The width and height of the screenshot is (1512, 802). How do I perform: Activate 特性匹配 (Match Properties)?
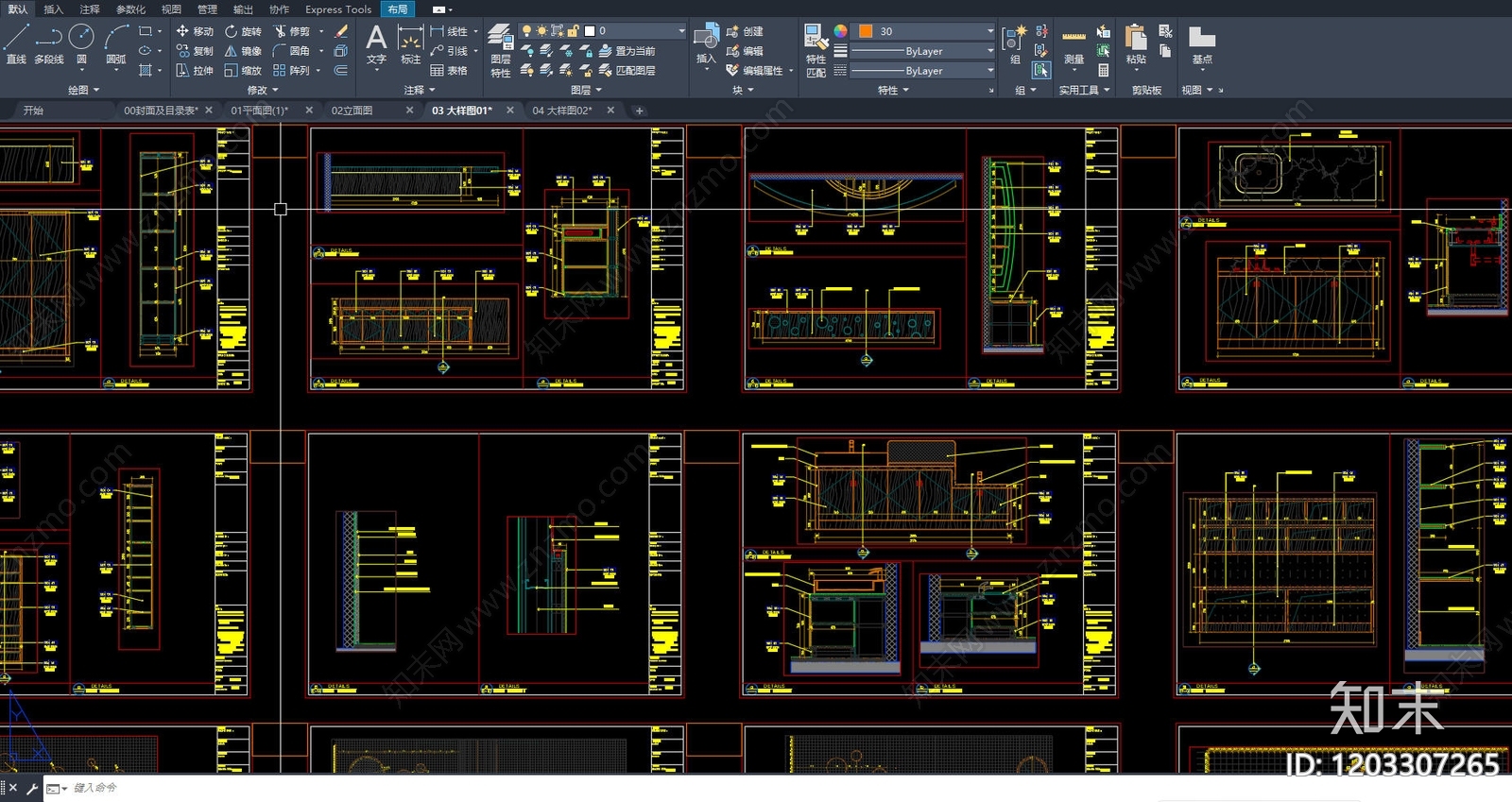point(816,51)
